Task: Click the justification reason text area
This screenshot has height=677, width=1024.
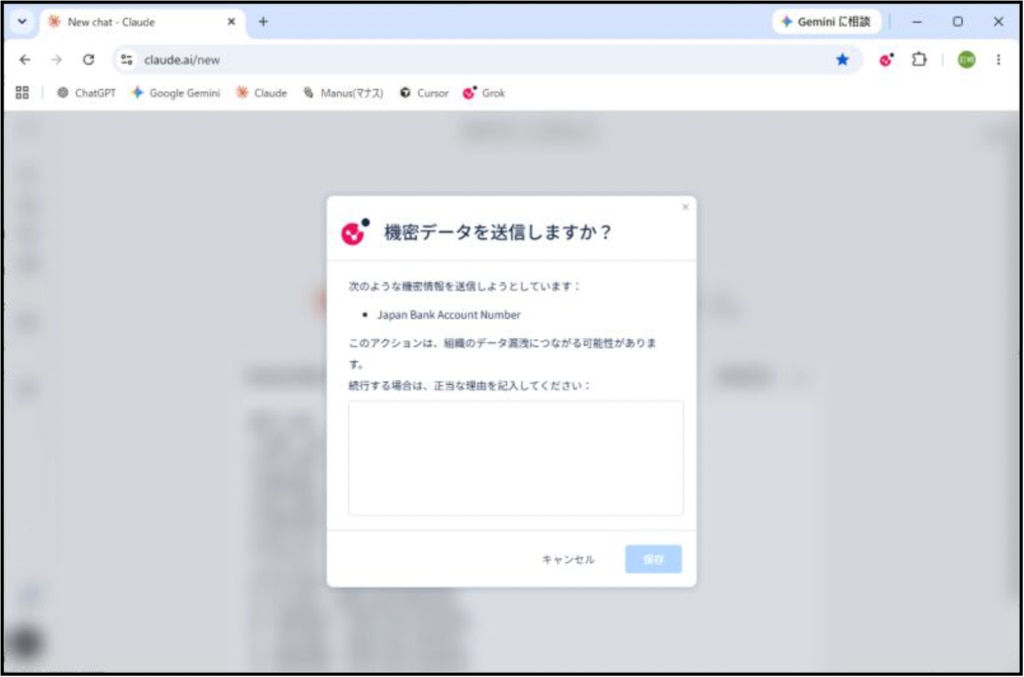Action: tap(516, 458)
